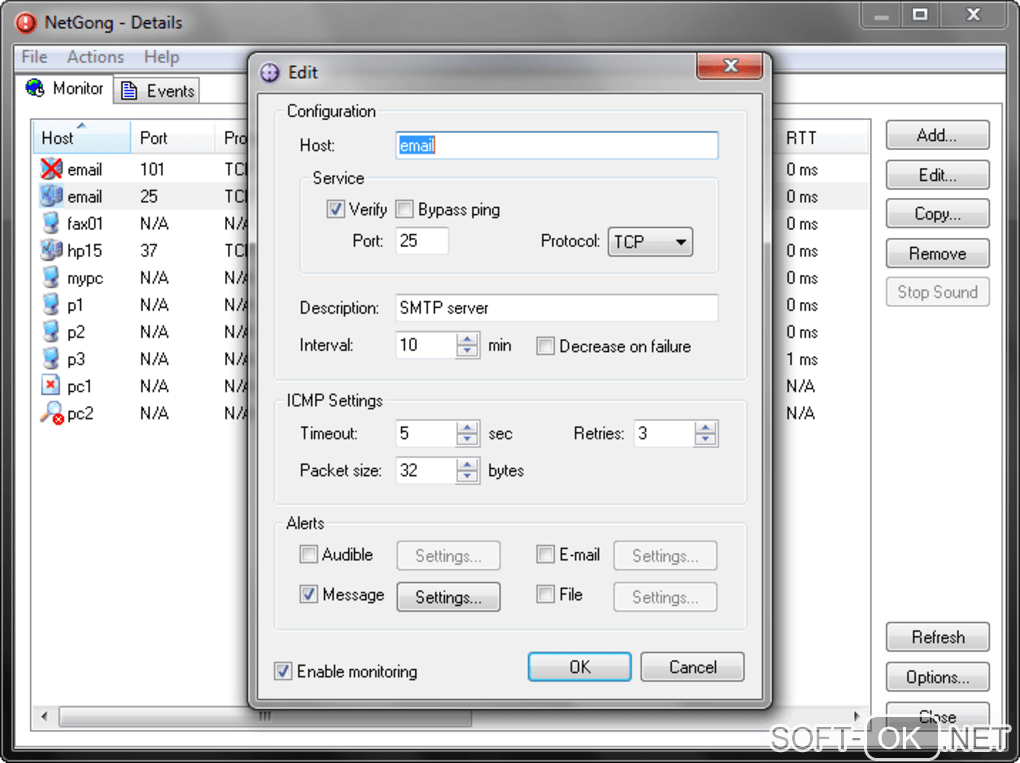Decrease the Retries spinner value
Screen dimensions: 1020x763
click(x=705, y=440)
